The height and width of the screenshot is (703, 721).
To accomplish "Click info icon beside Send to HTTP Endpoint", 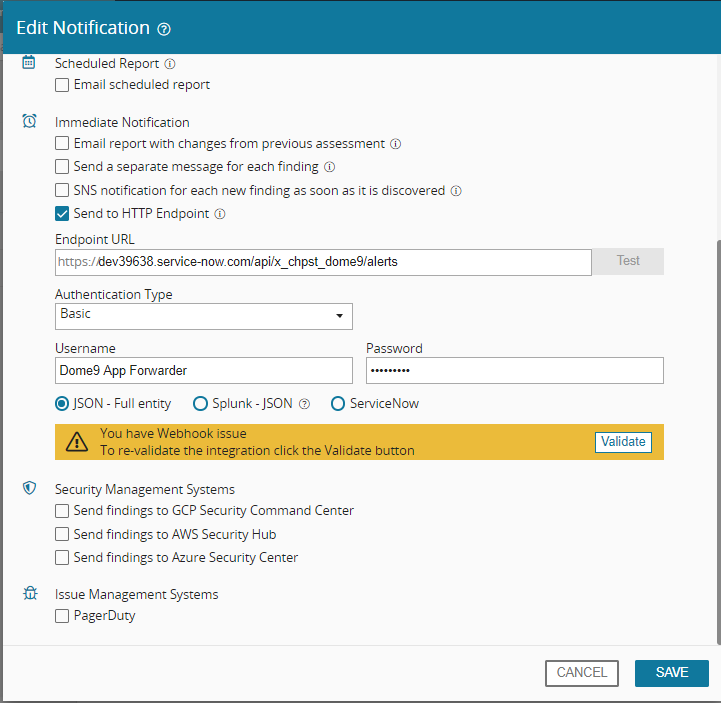I will [x=220, y=214].
